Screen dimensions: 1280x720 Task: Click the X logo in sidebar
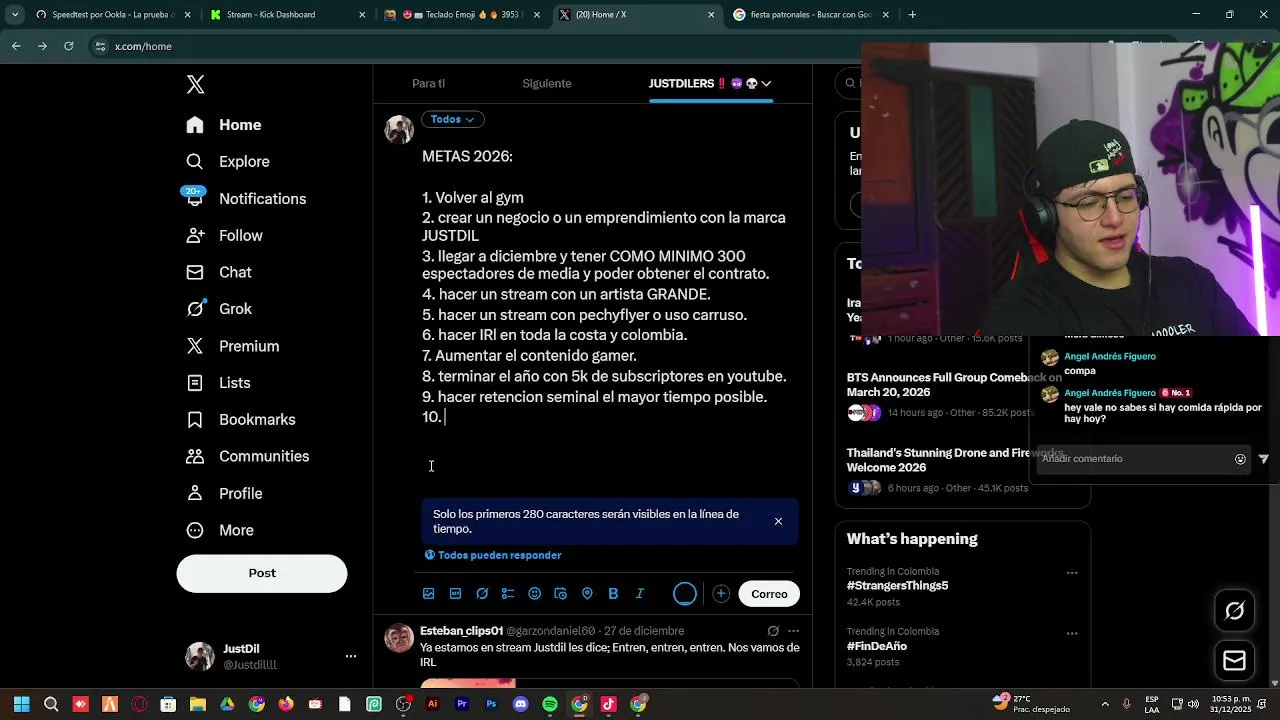point(196,84)
